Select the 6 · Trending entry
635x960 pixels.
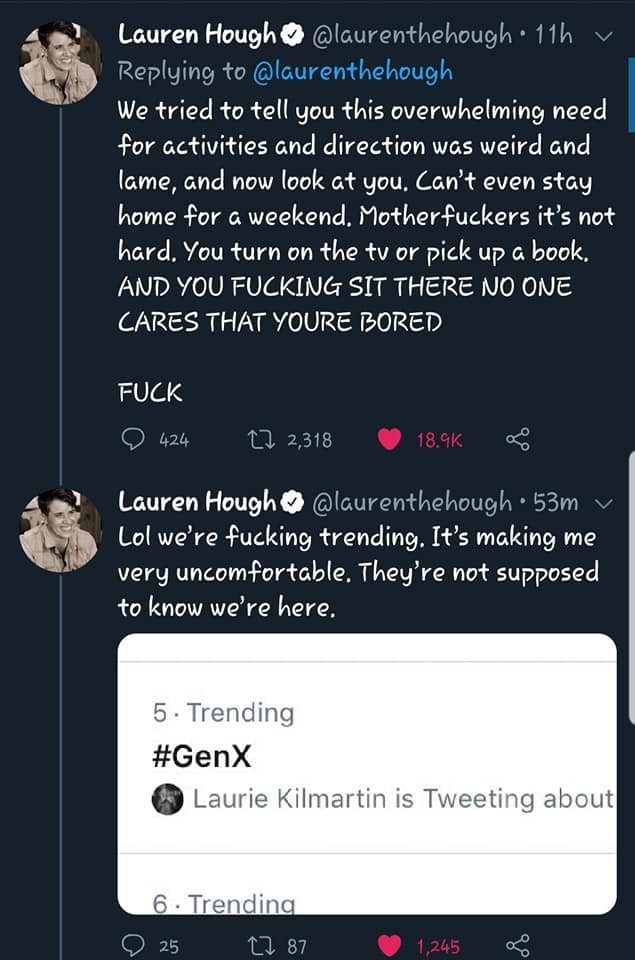tap(224, 904)
